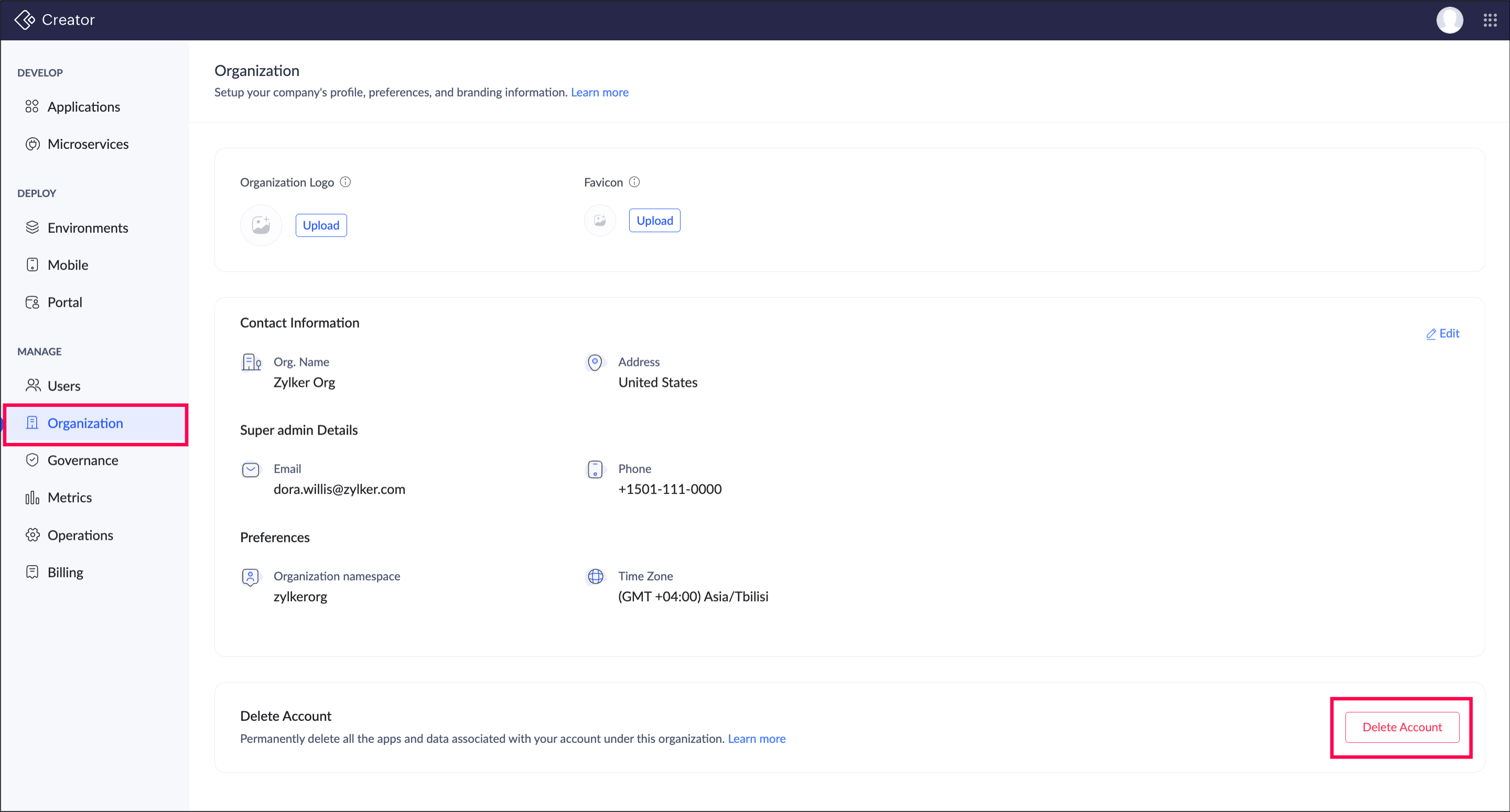Image resolution: width=1510 pixels, height=812 pixels.
Task: Go to Microservices section
Action: [88, 144]
